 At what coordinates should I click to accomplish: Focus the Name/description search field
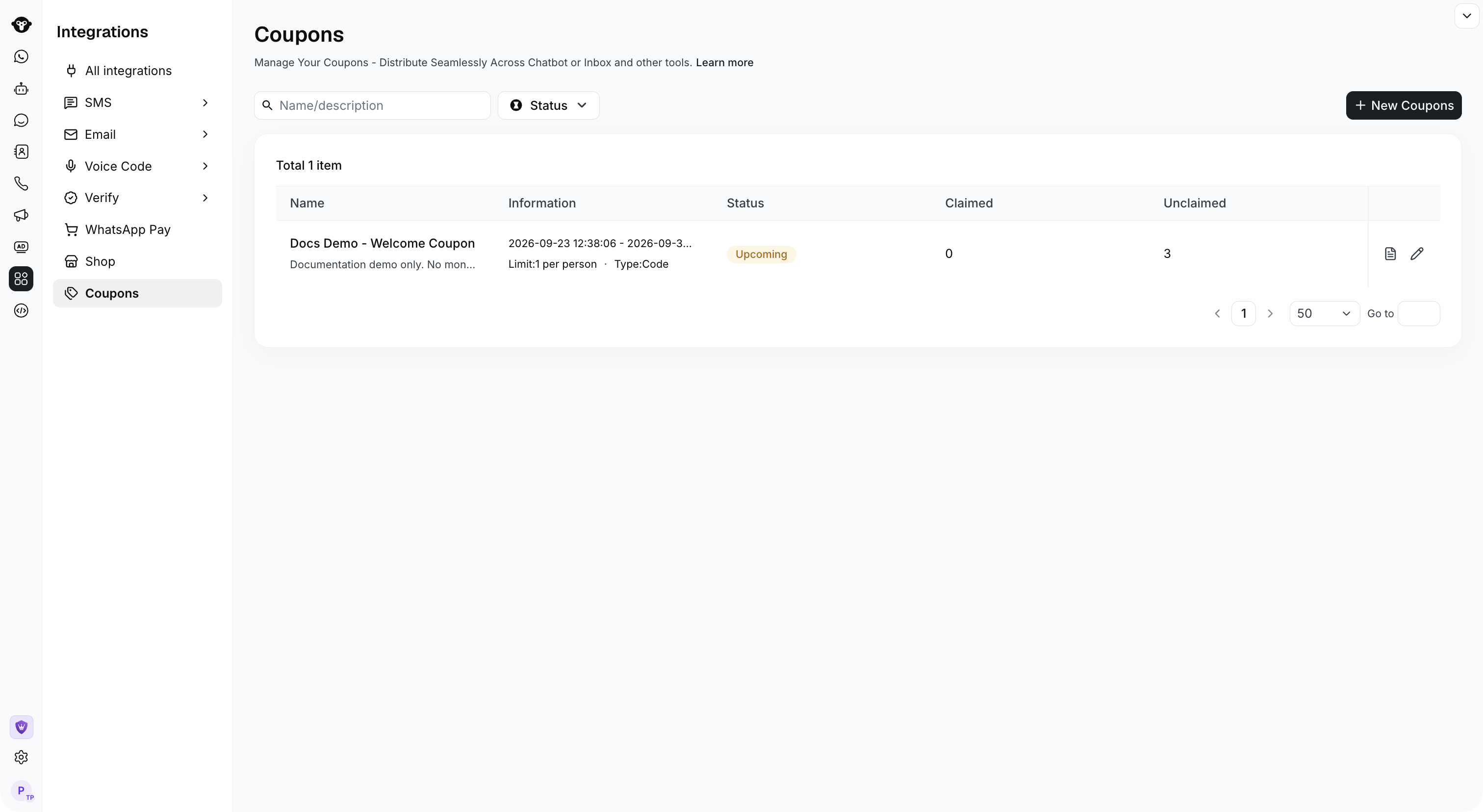373,105
